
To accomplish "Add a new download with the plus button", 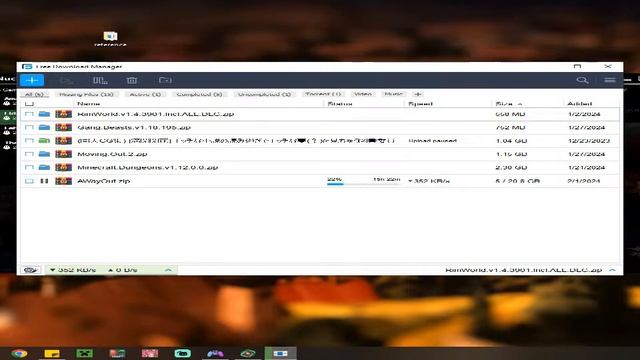I will [x=32, y=80].
